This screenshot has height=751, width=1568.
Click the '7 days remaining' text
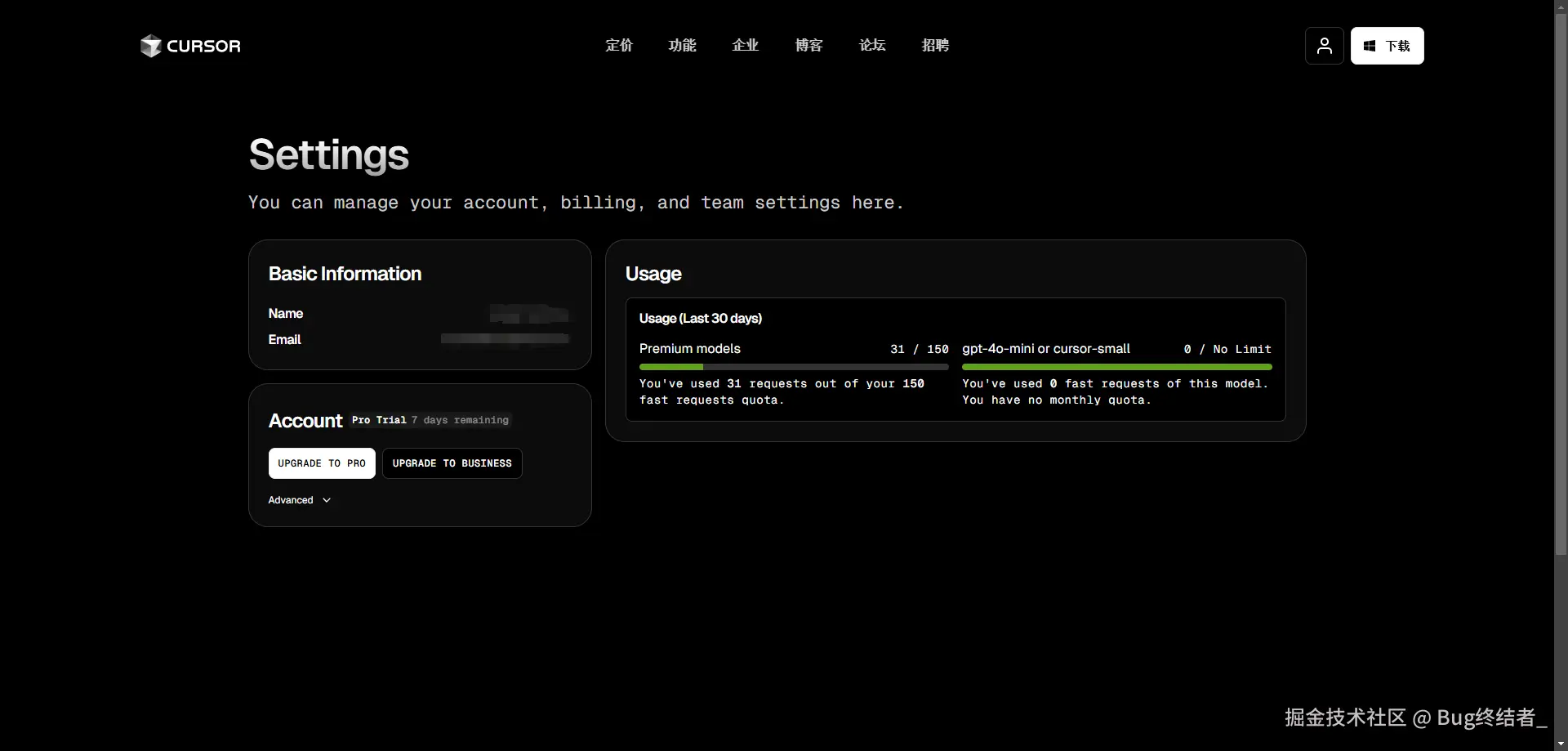click(x=460, y=420)
